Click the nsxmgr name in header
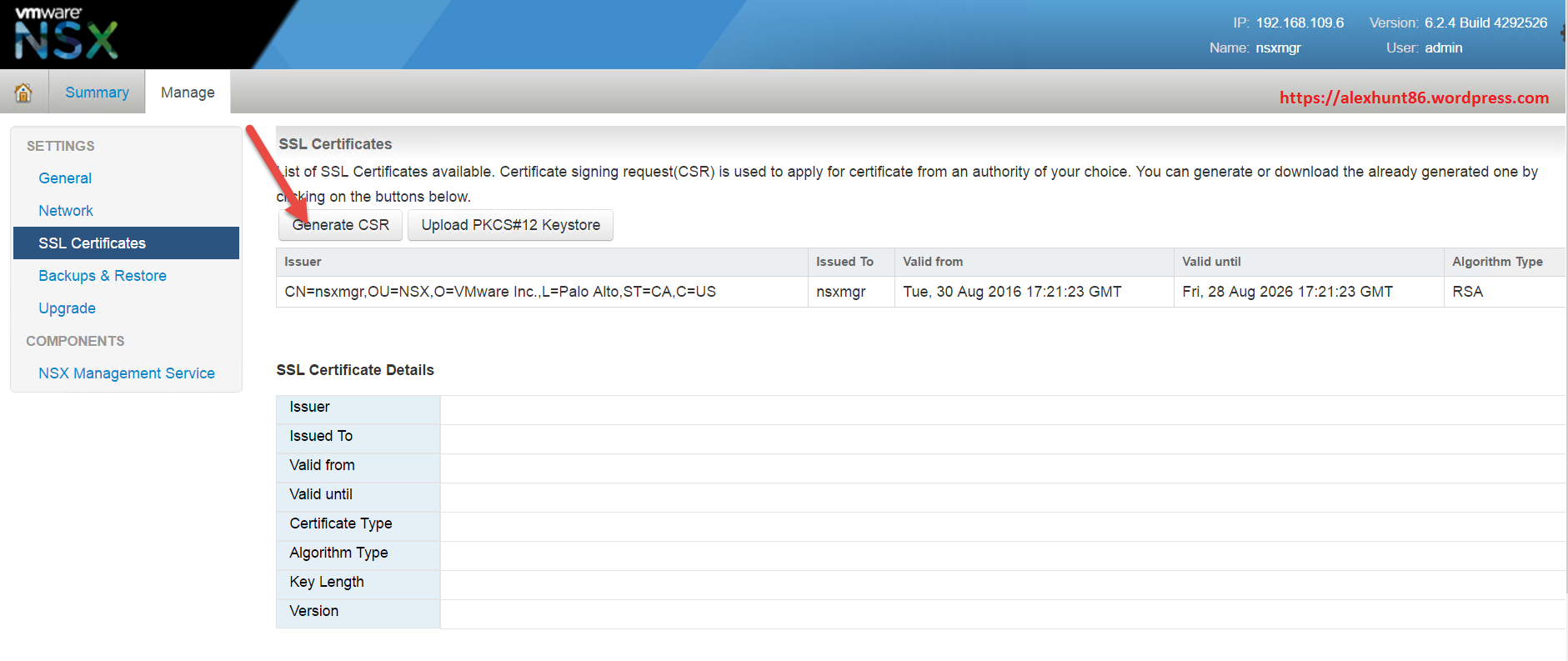The height and width of the screenshot is (661, 1568). pyautogui.click(x=1278, y=48)
